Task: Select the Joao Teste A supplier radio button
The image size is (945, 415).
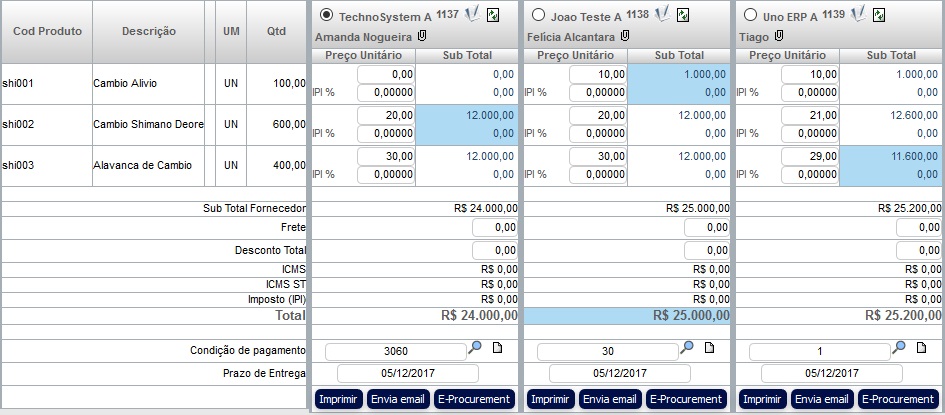Action: coord(539,16)
